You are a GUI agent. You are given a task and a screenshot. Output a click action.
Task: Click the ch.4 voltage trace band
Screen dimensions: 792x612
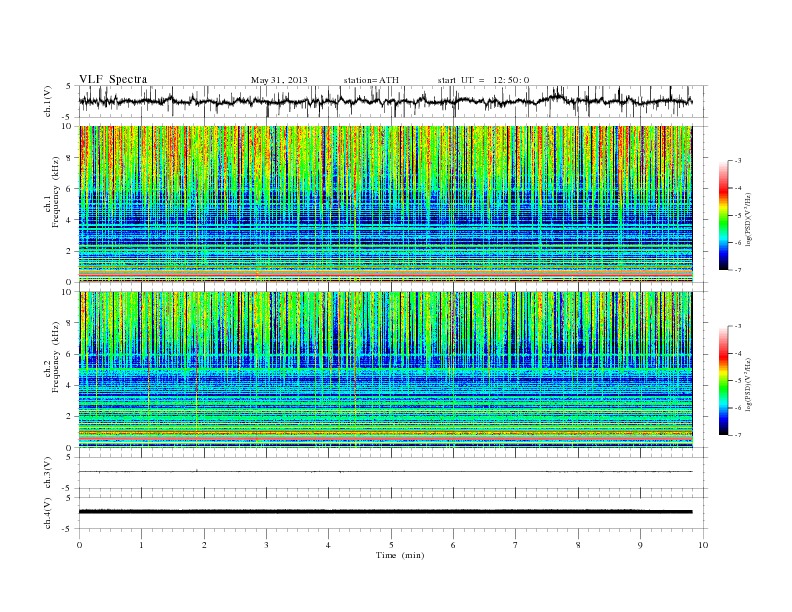pyautogui.click(x=385, y=512)
